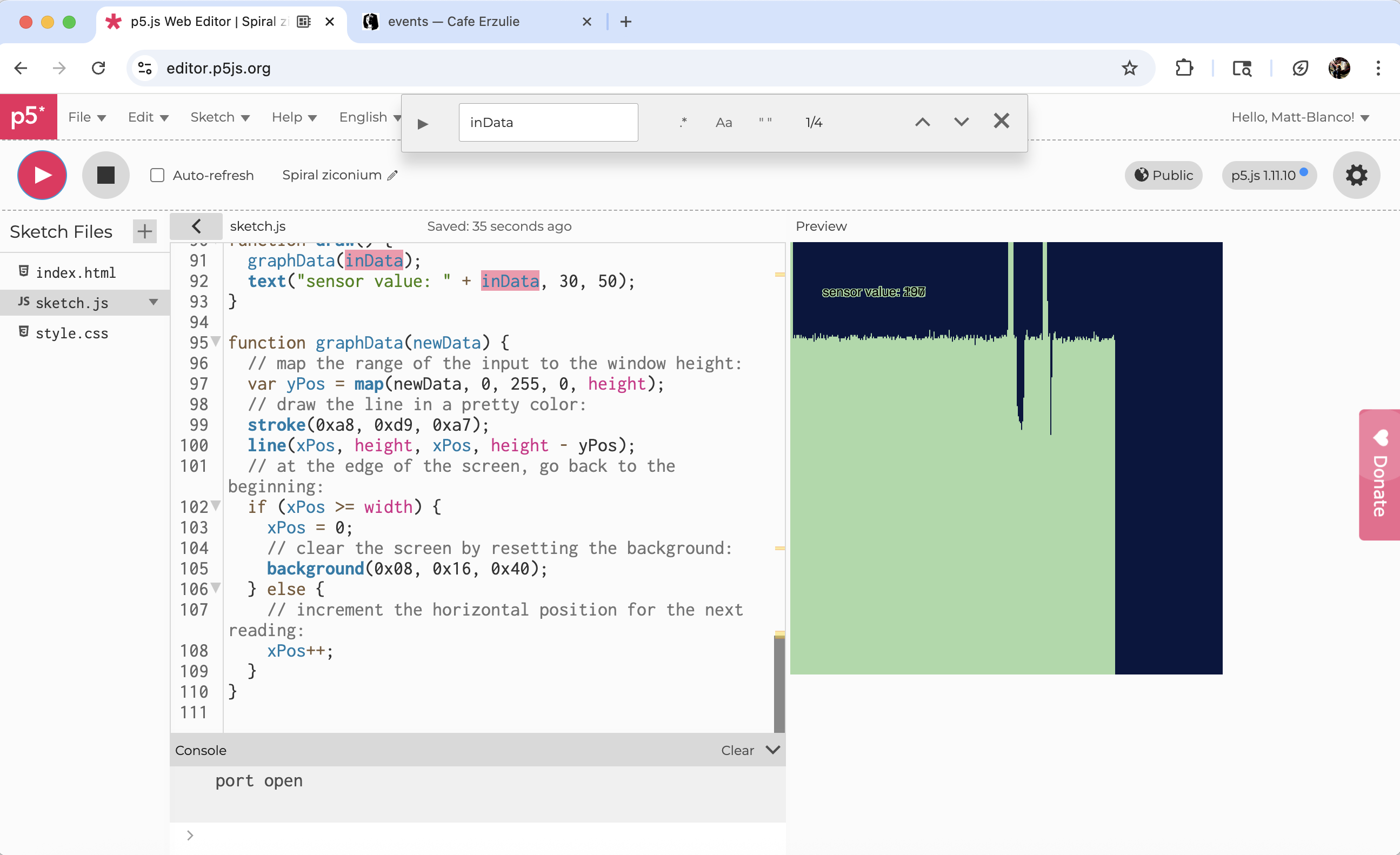Viewport: 1400px width, 855px height.
Task: Toggle case sensitive Aa search option
Action: (723, 123)
